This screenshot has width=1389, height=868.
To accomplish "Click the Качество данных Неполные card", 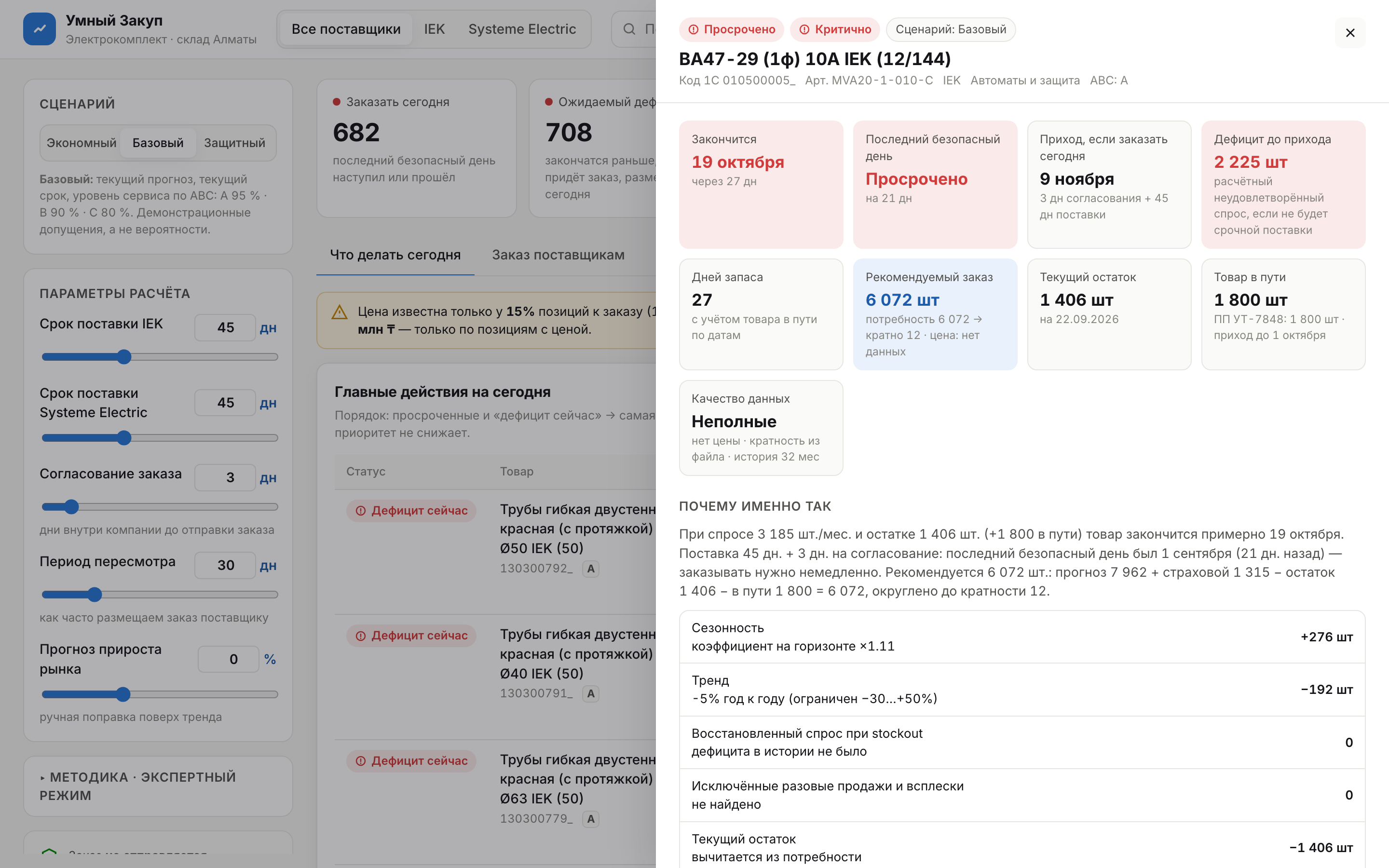I will [761, 428].
